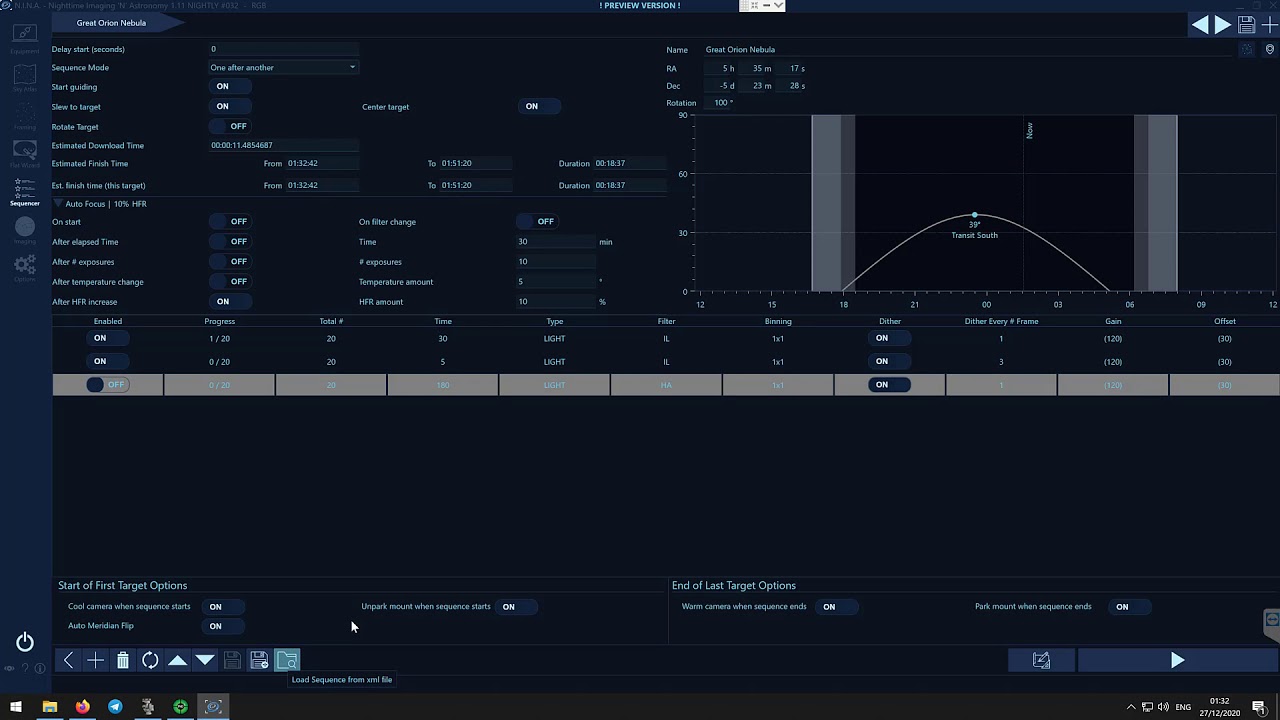Viewport: 1280px width, 720px height.
Task: Add a new target with top-right plus
Action: point(1269,25)
